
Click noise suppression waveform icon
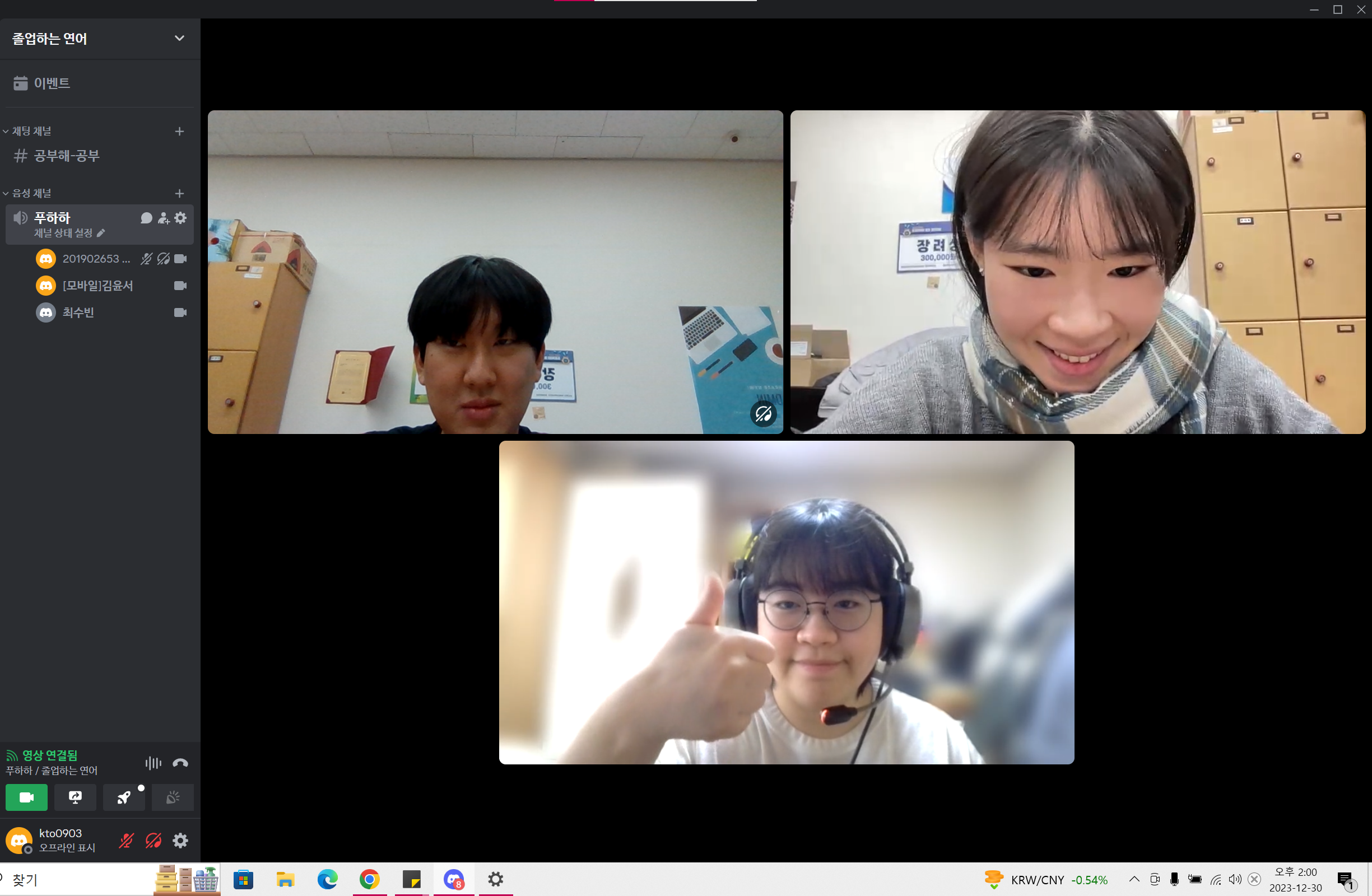[x=153, y=763]
